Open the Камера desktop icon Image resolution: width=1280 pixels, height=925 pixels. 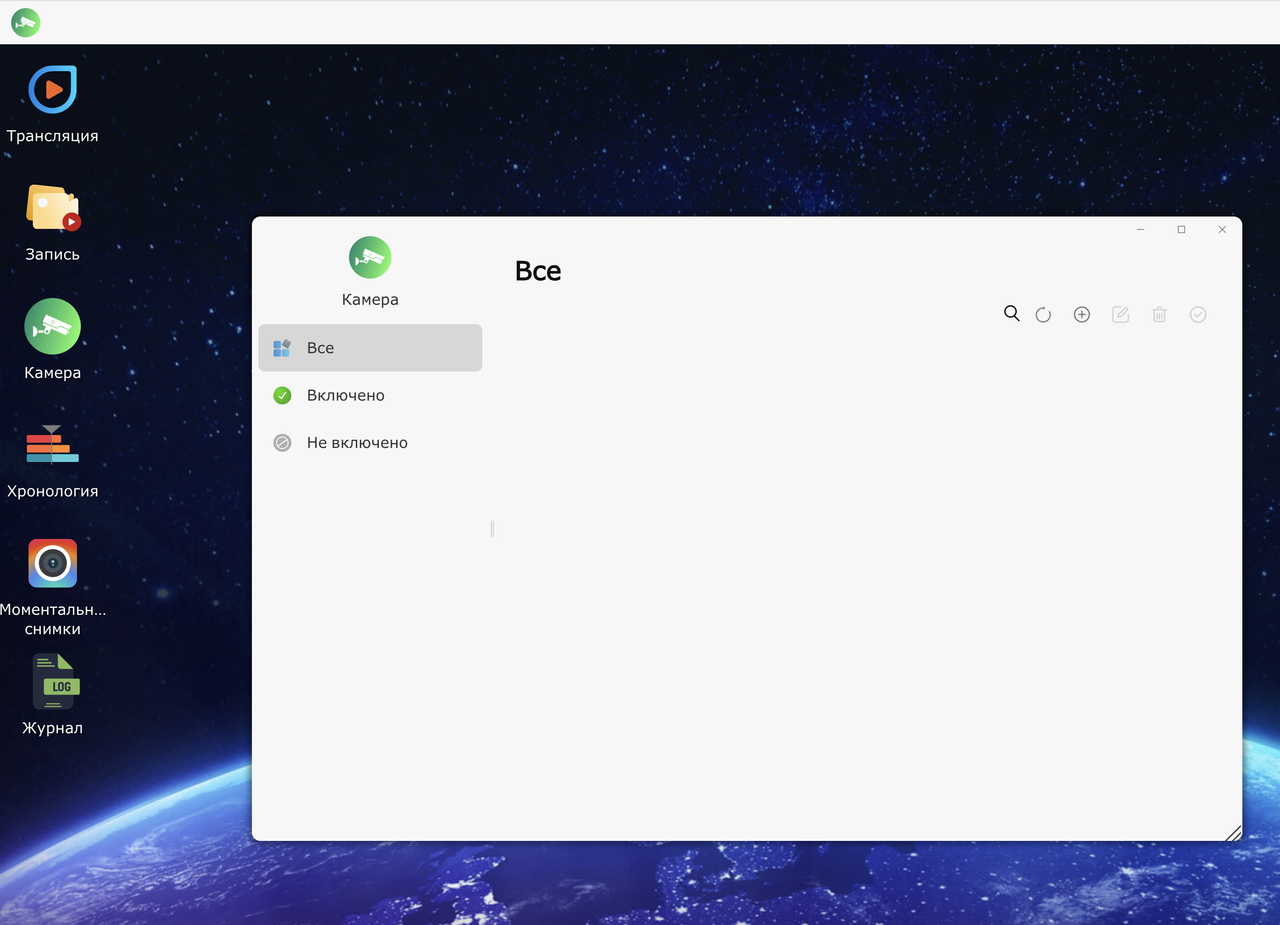52,326
